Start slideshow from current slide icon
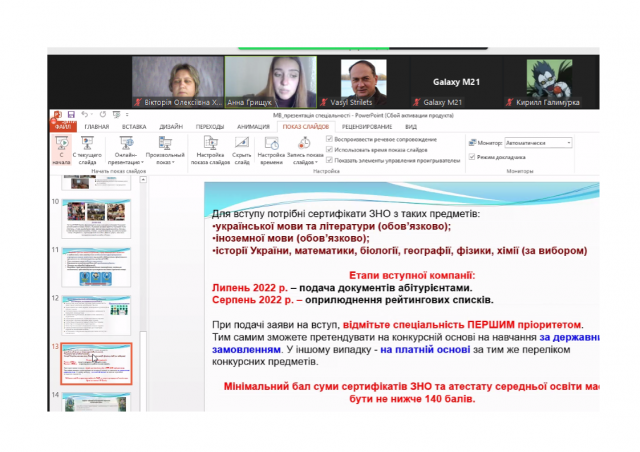 [87, 143]
